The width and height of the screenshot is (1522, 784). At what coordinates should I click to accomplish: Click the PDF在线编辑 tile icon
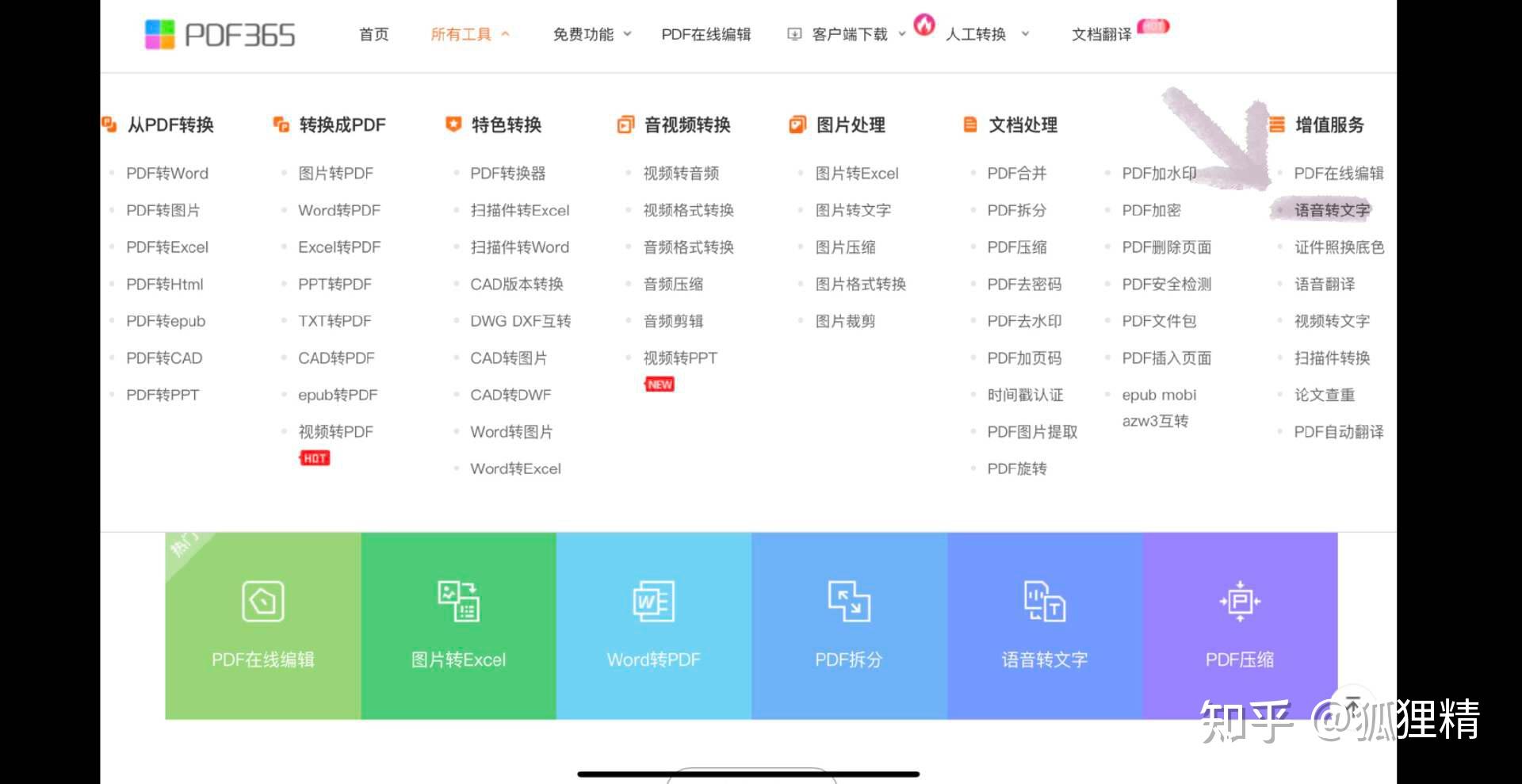(263, 602)
